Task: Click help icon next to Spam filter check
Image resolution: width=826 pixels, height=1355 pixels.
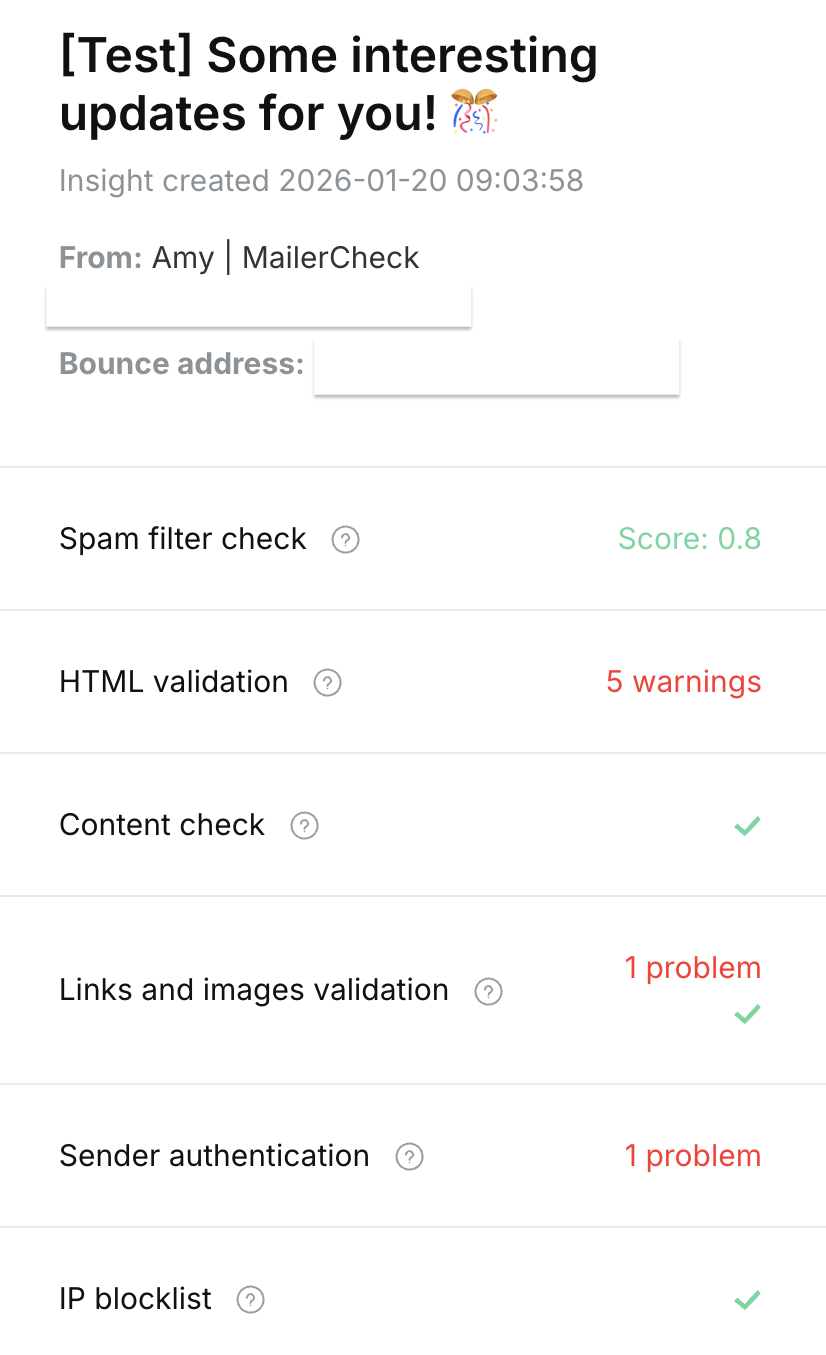Action: tap(345, 540)
